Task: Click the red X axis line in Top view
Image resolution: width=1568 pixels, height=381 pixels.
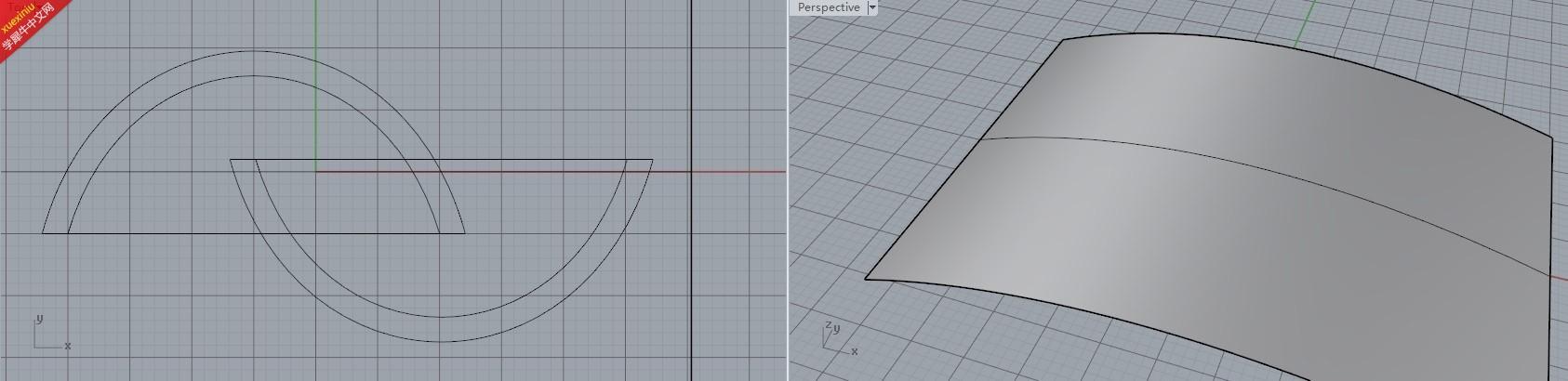Action: [x=549, y=171]
